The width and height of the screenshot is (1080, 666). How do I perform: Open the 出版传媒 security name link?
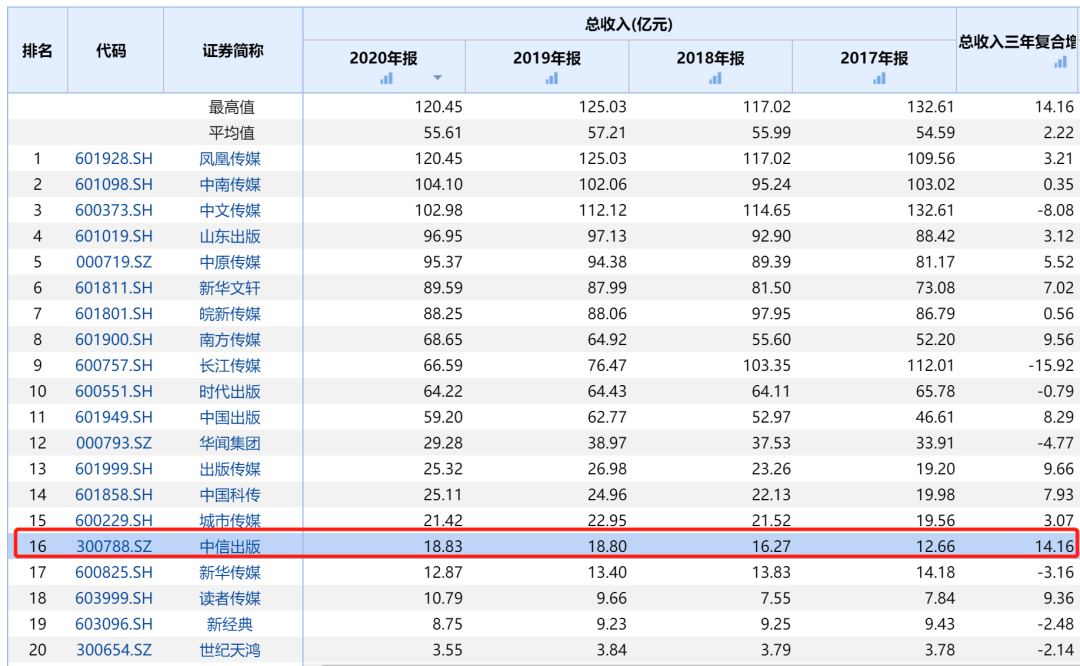(230, 468)
